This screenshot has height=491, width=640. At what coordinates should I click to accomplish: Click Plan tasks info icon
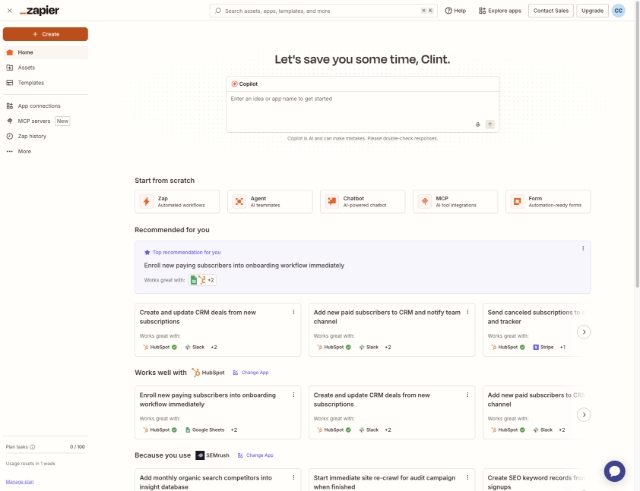[x=33, y=447]
